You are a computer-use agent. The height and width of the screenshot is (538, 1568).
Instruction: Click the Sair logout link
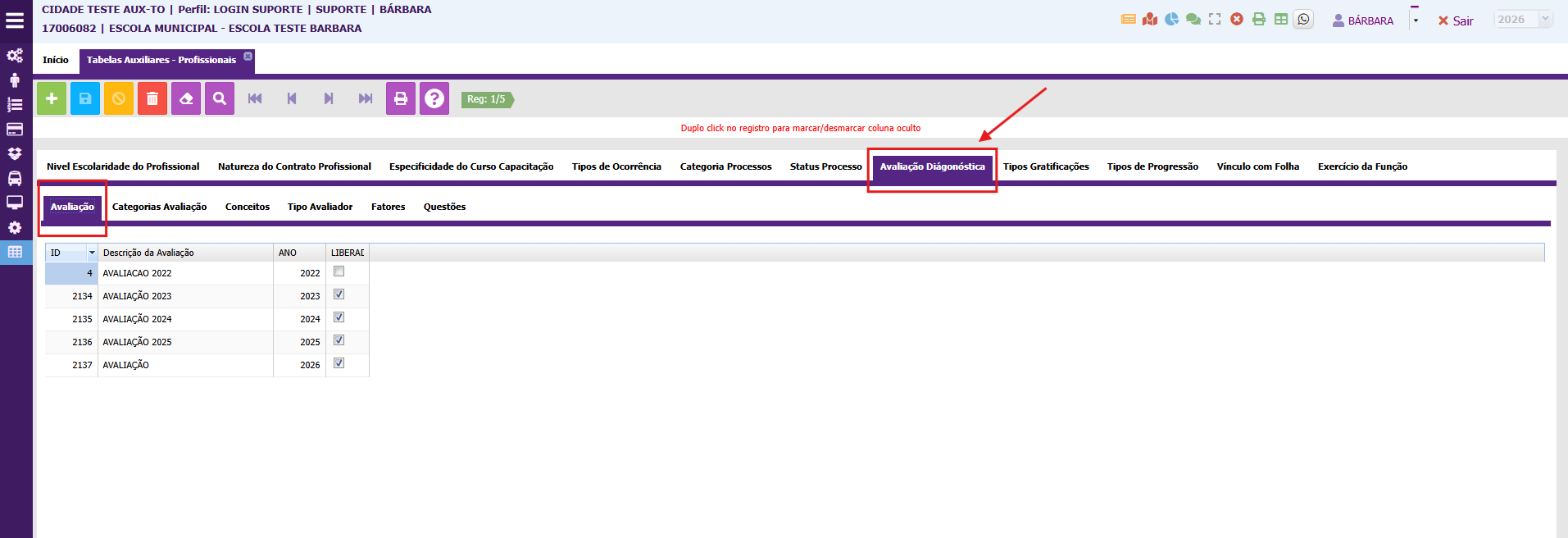click(x=1456, y=21)
